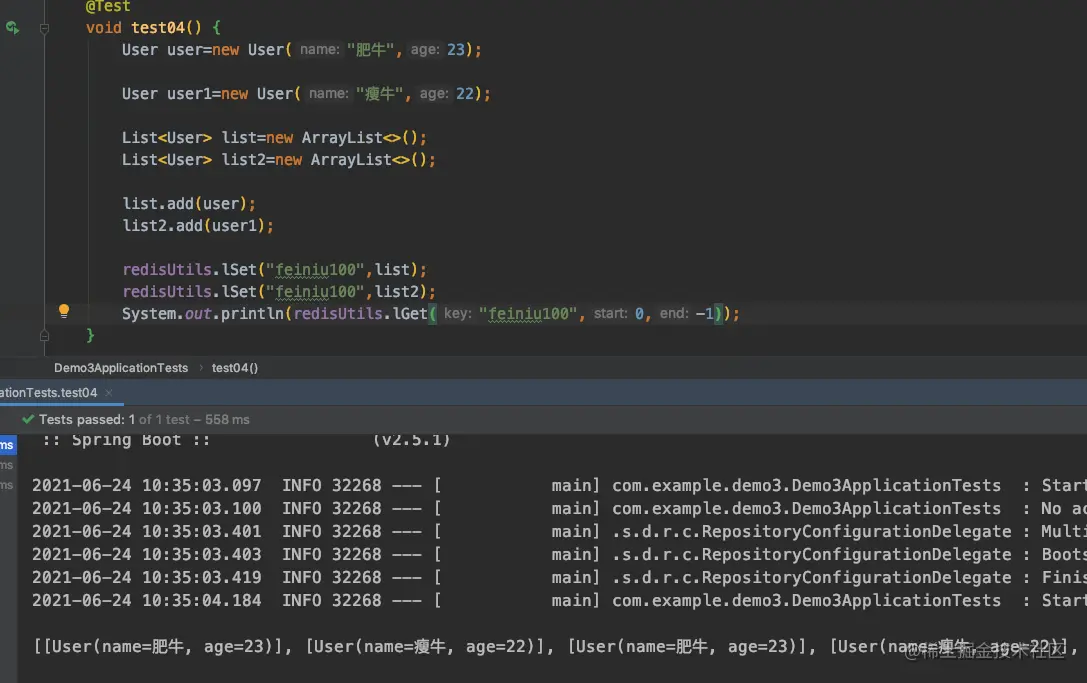This screenshot has height=683, width=1087.
Task: Click the List<User> list=new ArrayList line
Action: pyautogui.click(x=274, y=137)
